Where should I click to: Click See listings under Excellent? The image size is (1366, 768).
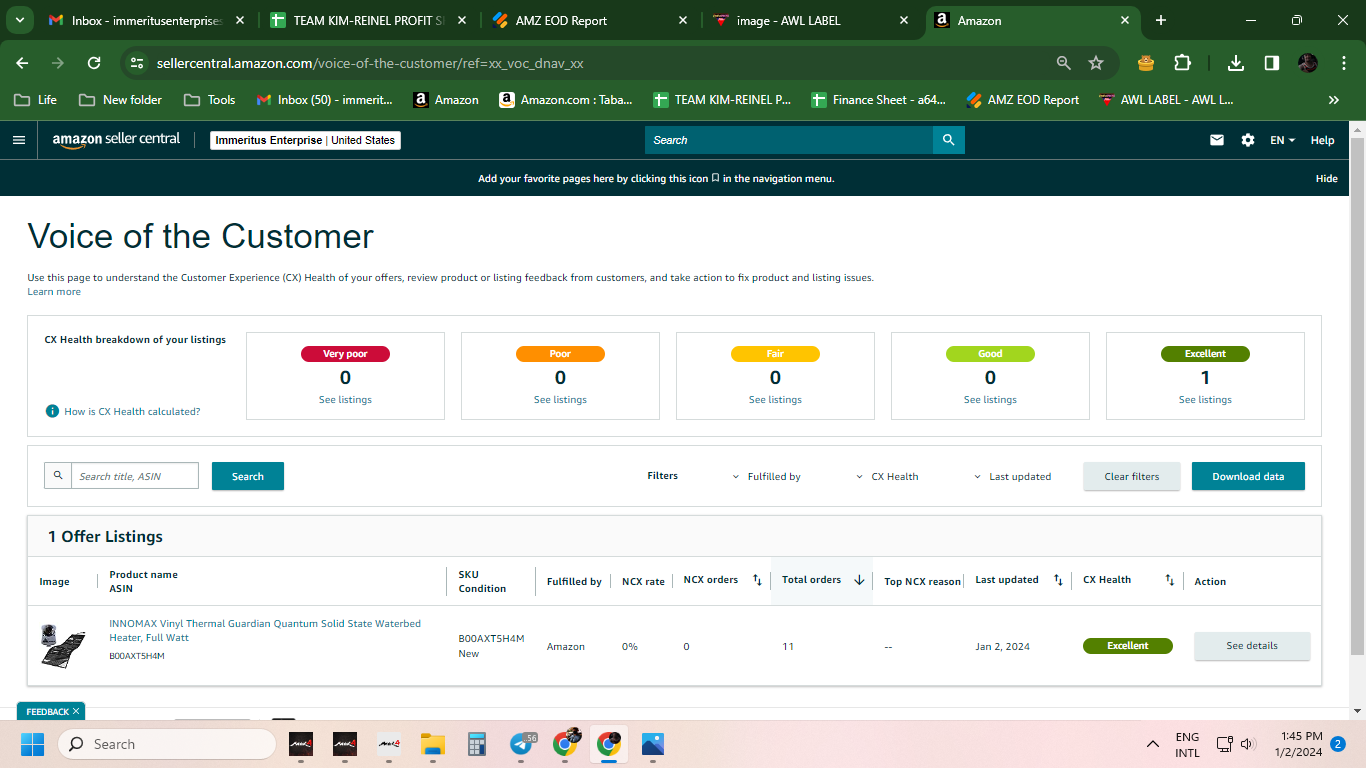point(1205,400)
